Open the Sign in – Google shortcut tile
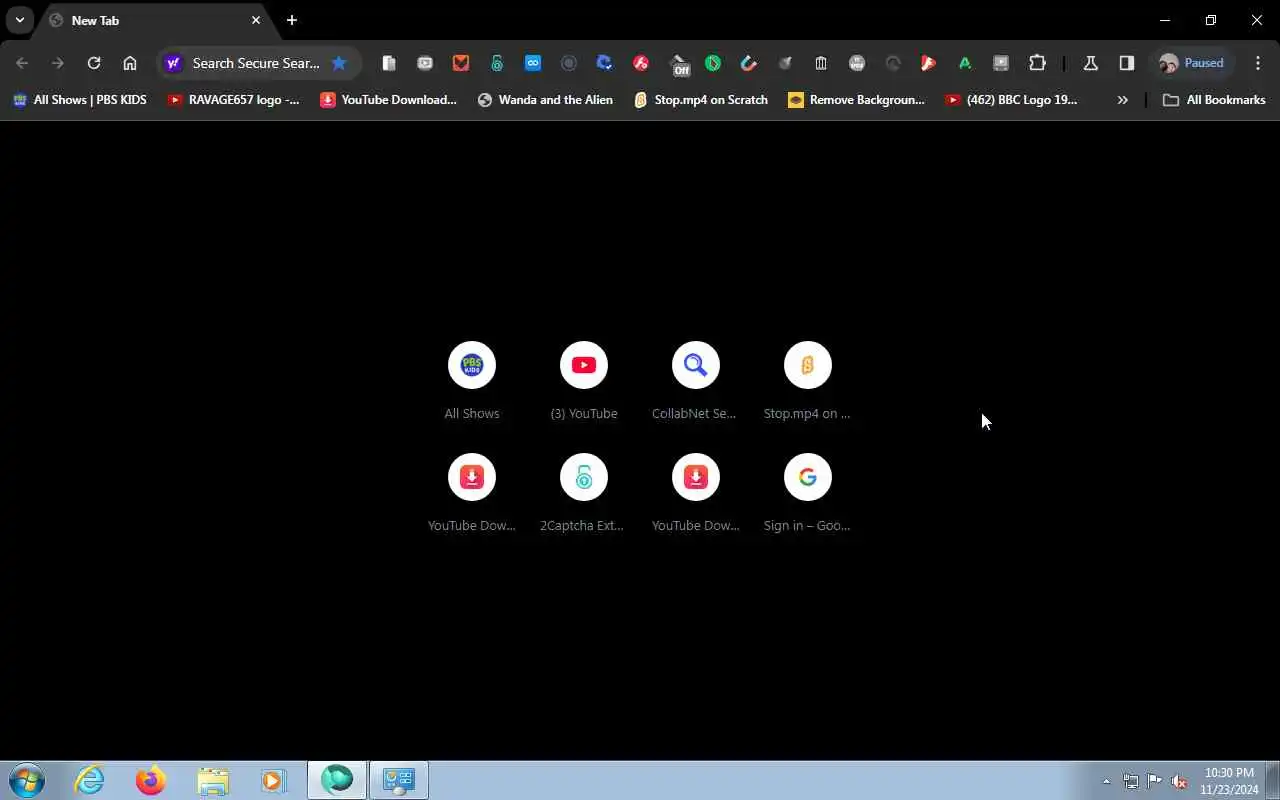This screenshot has height=800, width=1280. 808,494
